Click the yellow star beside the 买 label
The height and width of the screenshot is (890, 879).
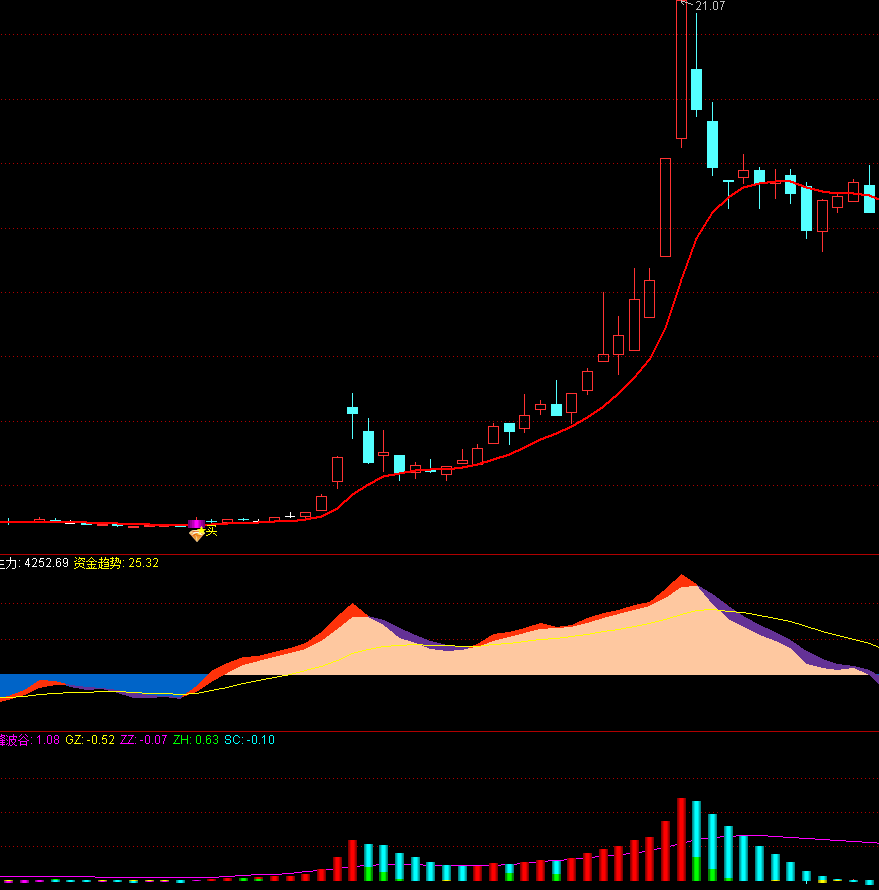pyautogui.click(x=201, y=530)
